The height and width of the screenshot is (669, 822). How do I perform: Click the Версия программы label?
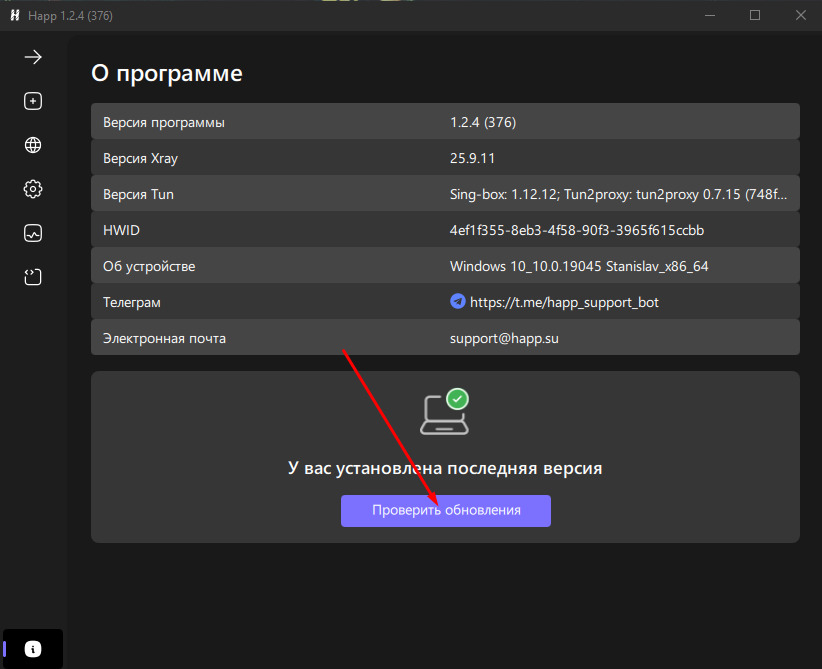click(164, 123)
